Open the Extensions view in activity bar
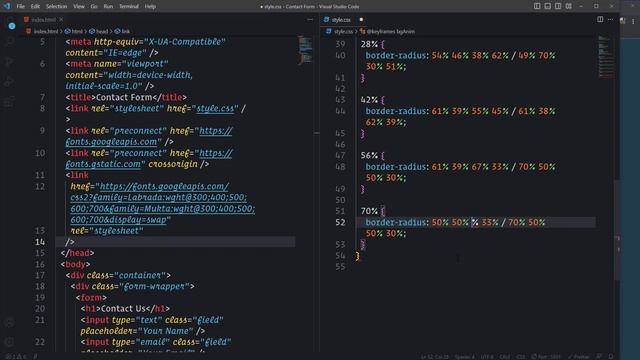640x360 pixels. [10, 102]
